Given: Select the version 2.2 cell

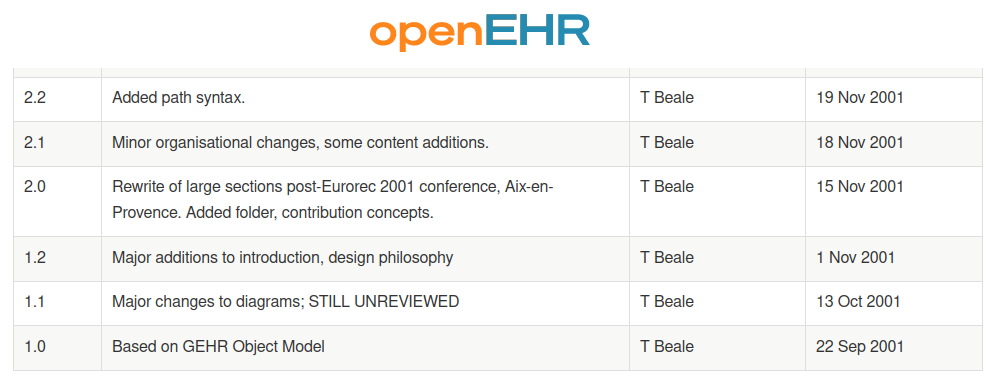Looking at the screenshot, I should point(57,98).
